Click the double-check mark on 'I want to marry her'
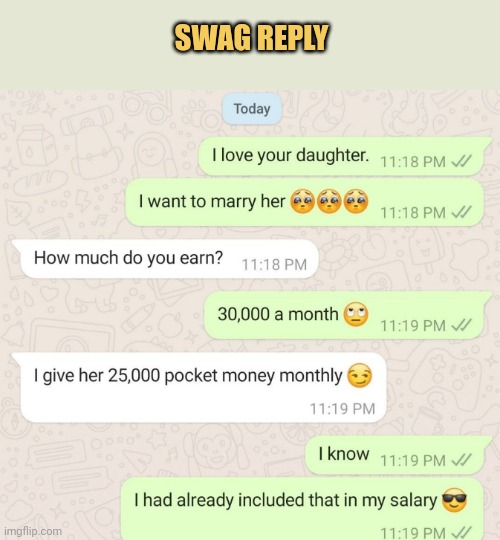 pos(461,212)
